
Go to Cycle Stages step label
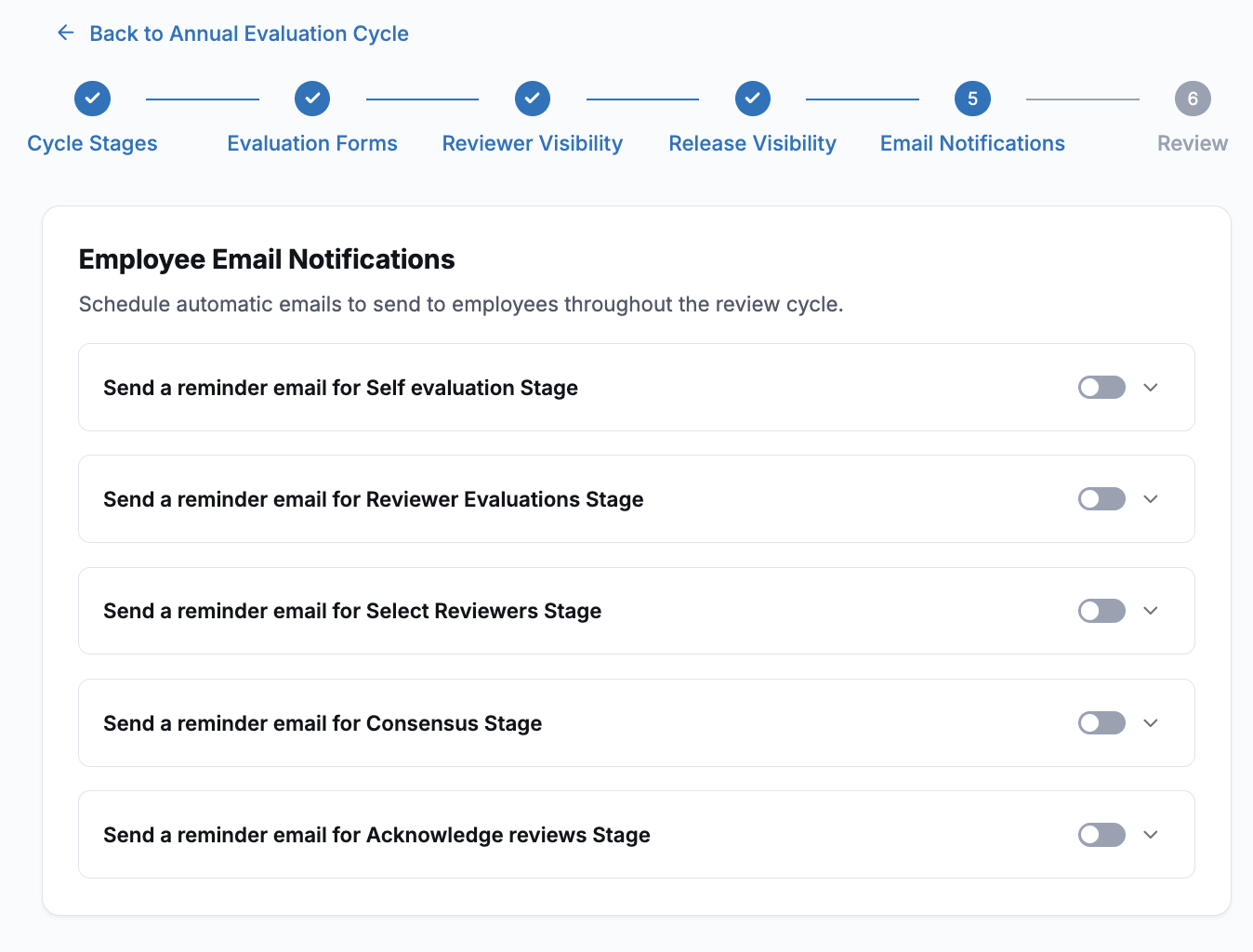[x=92, y=143]
